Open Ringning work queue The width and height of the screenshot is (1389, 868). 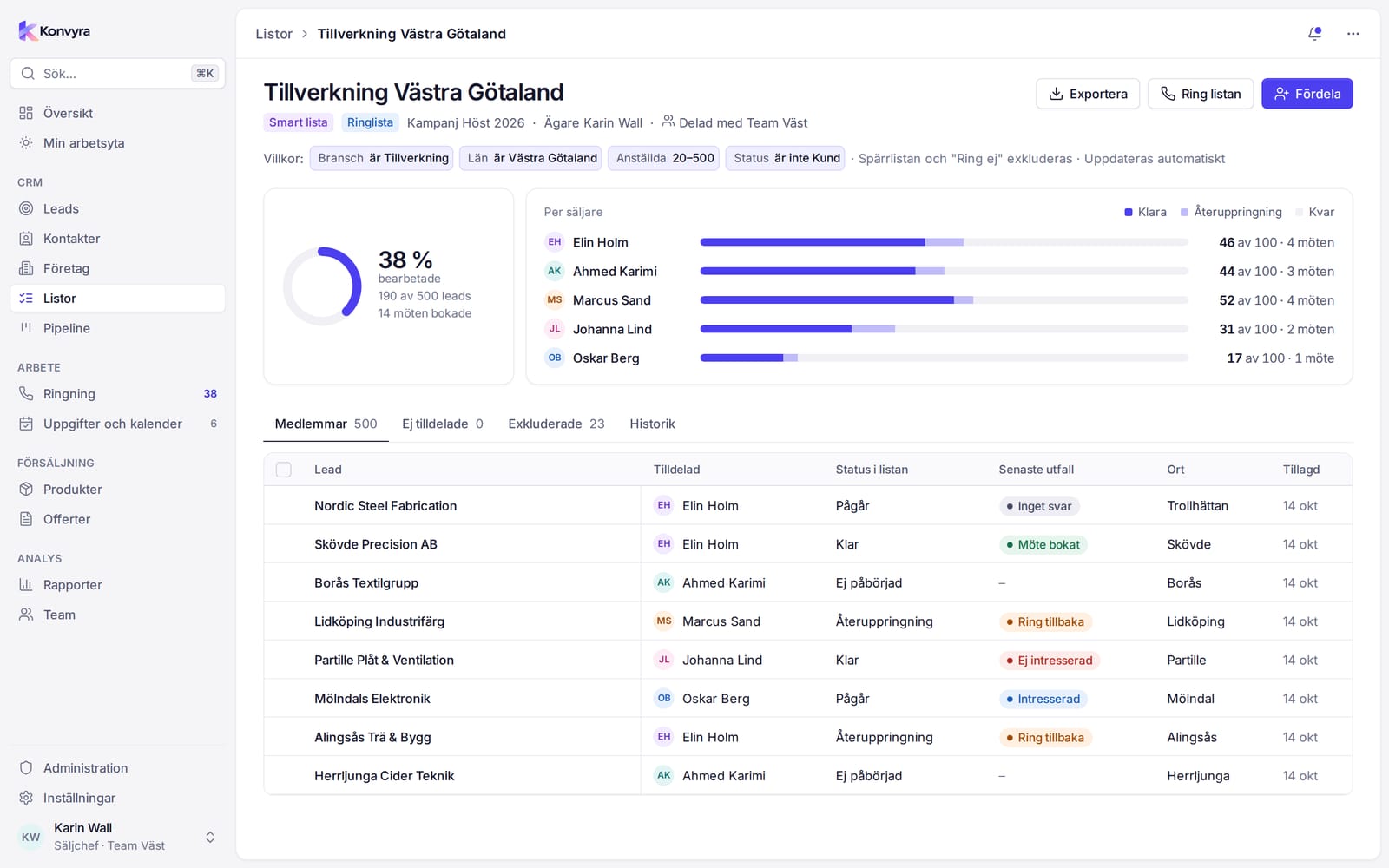point(117,393)
